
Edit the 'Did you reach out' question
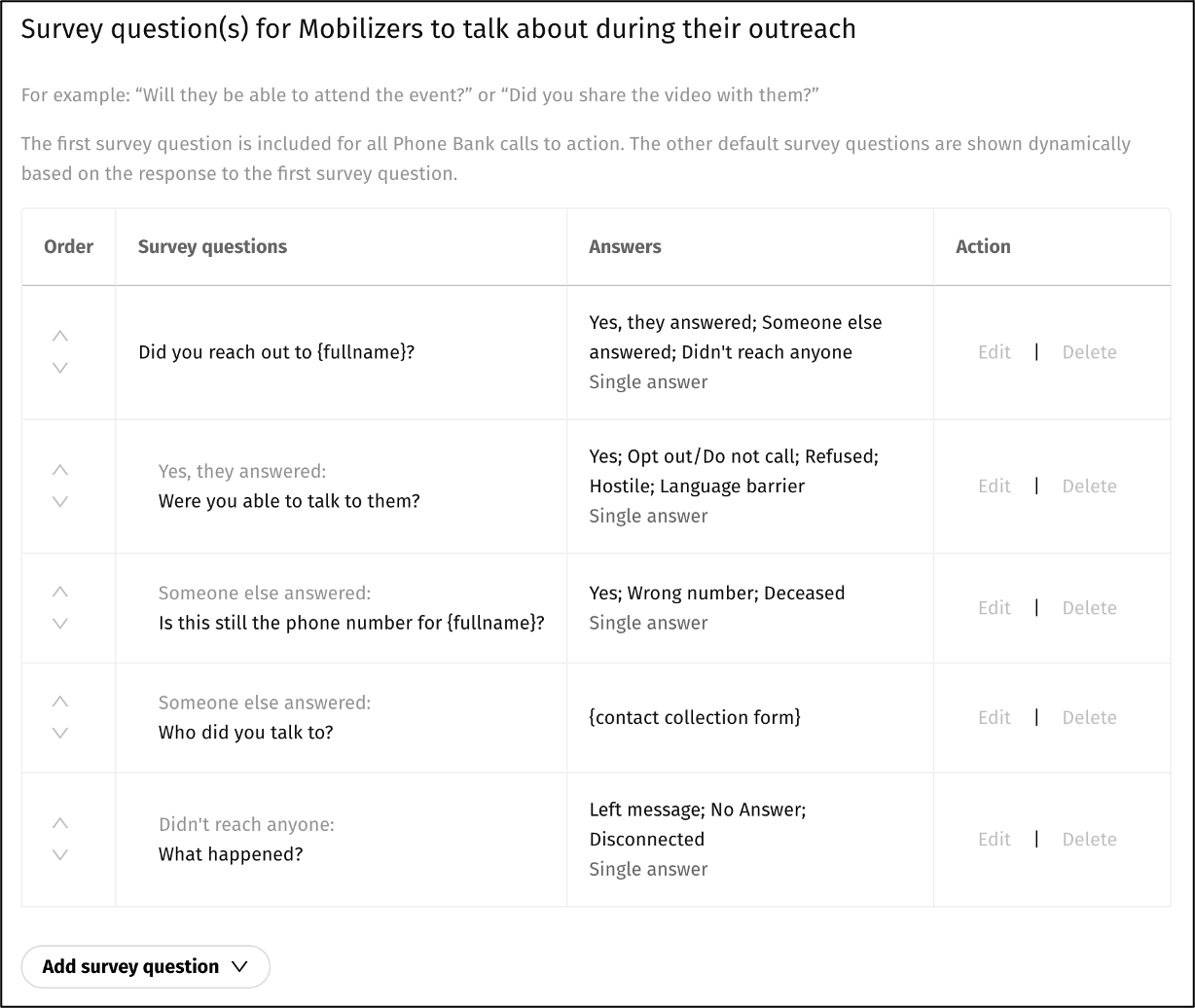995,352
